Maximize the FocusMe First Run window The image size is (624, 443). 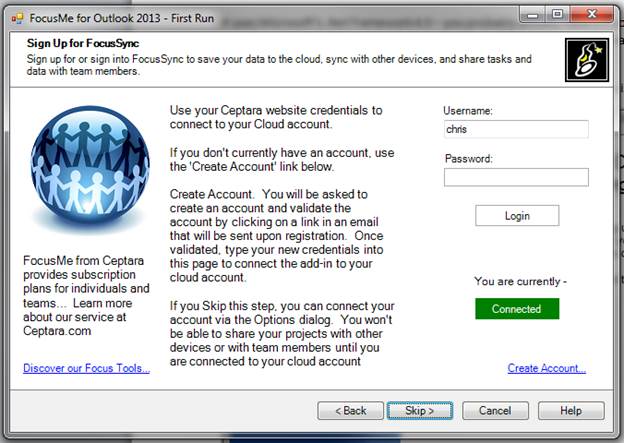click(x=557, y=15)
